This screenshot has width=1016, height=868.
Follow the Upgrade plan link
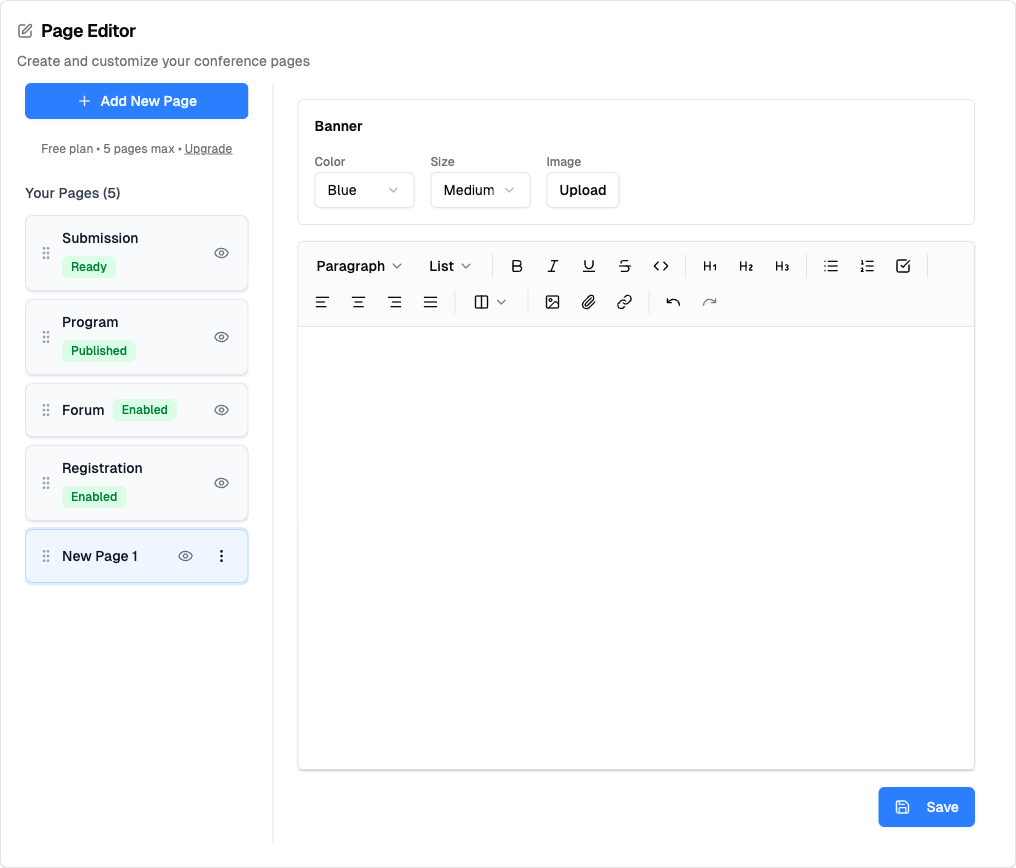point(208,149)
